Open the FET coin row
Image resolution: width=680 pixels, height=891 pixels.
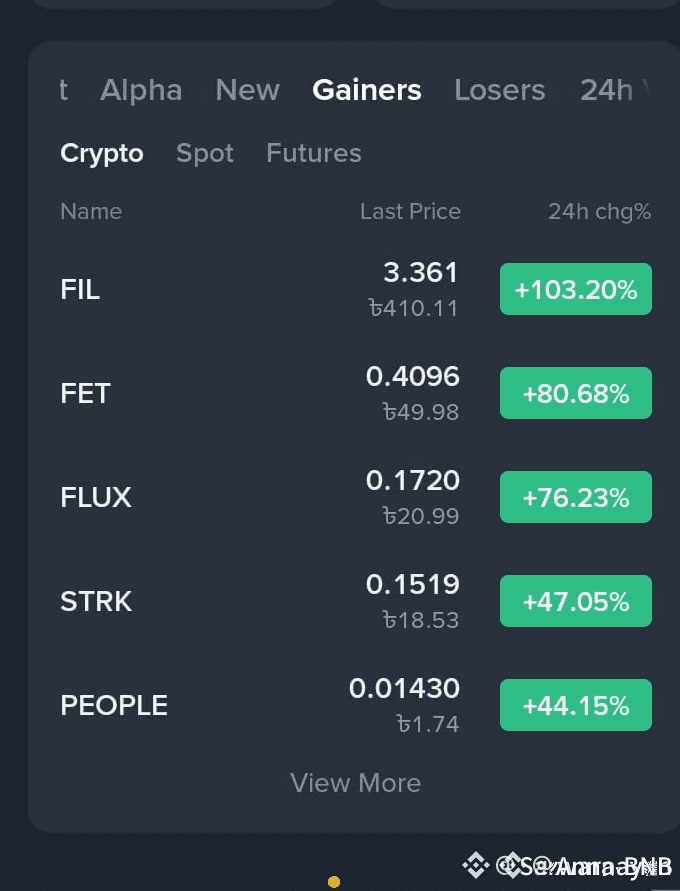[x=356, y=393]
